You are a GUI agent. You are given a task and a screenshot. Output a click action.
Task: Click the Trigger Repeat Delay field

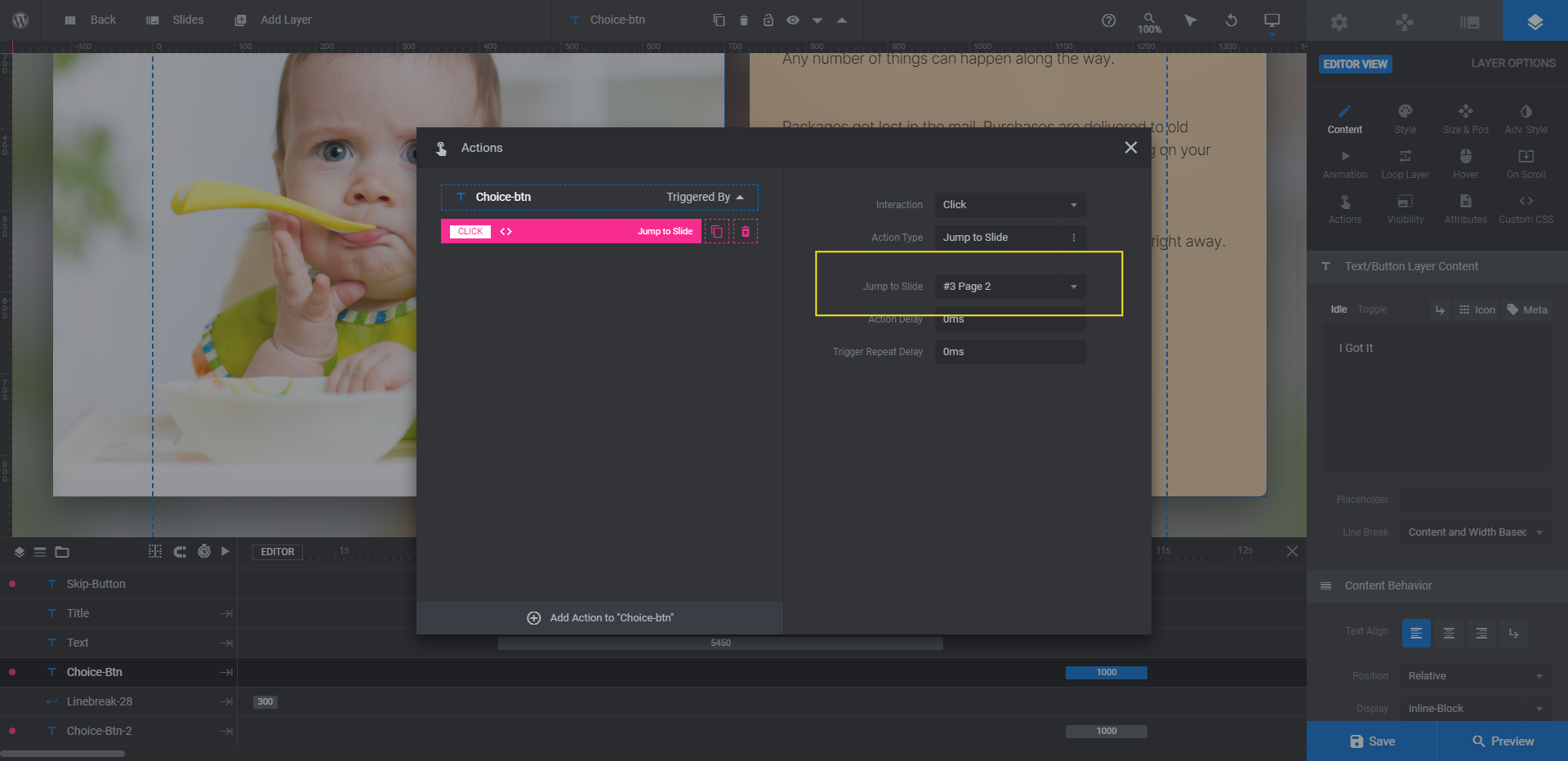pyautogui.click(x=1010, y=352)
